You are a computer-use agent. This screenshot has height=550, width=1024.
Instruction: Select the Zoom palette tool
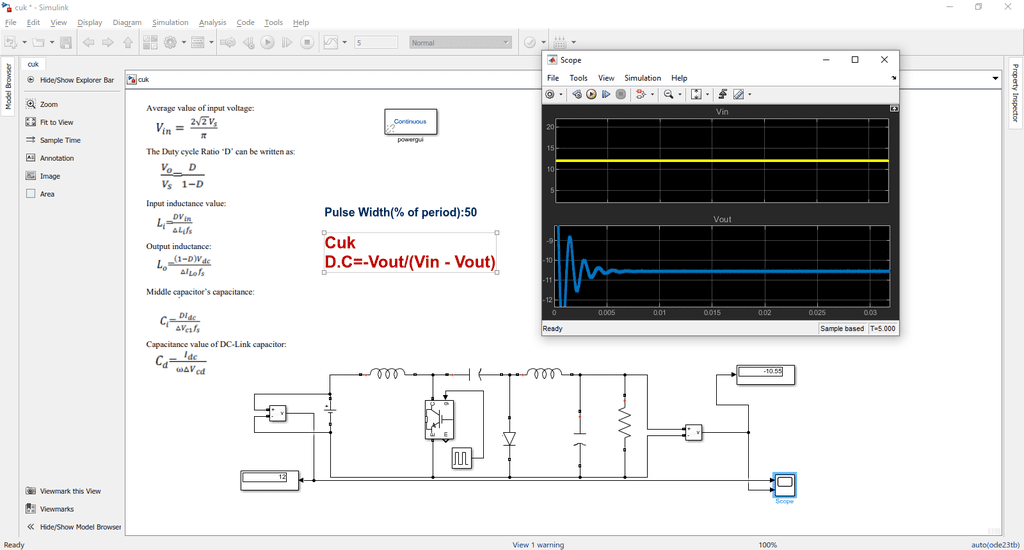click(x=42, y=104)
